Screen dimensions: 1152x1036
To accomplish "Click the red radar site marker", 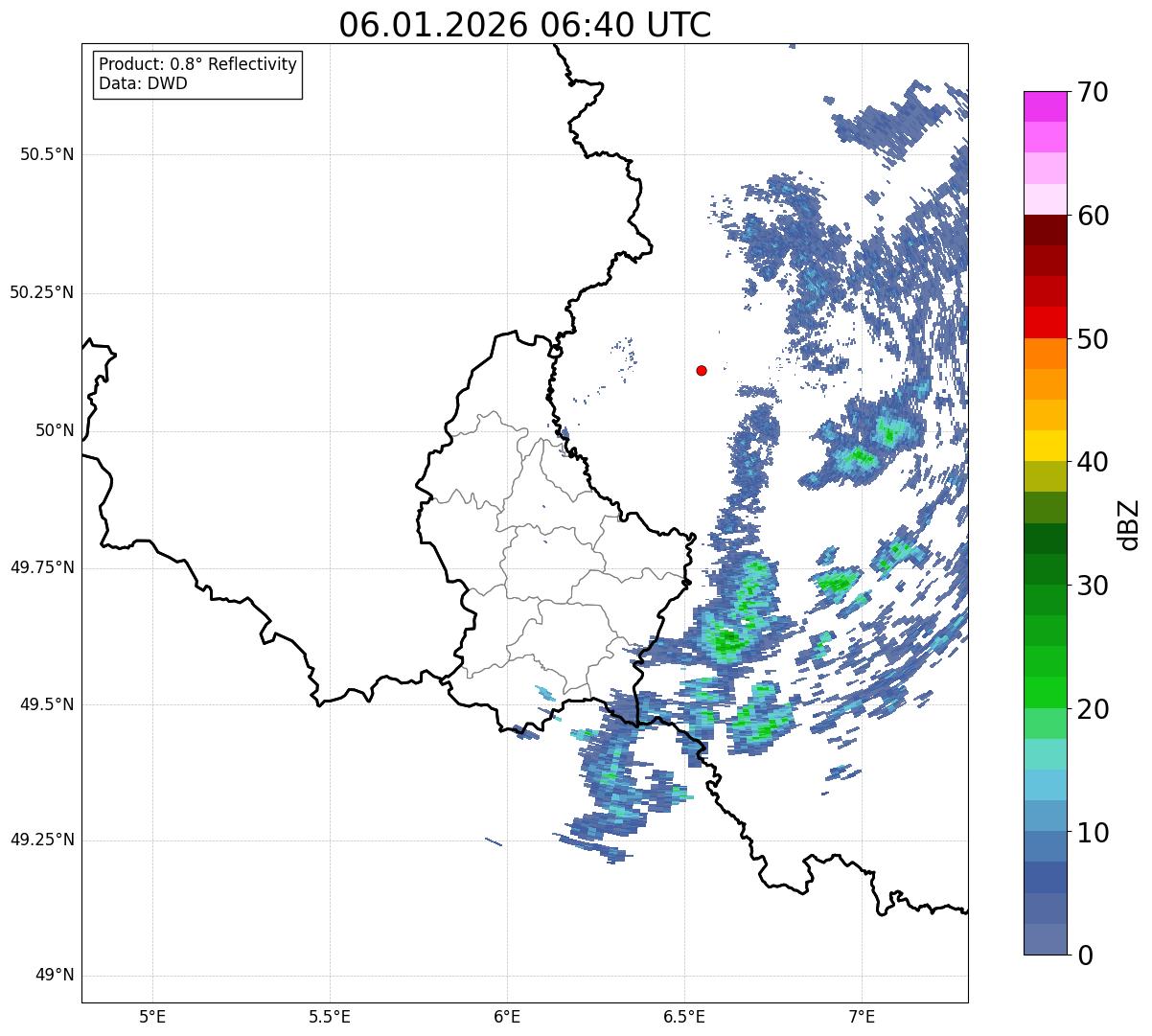I will pos(702,370).
